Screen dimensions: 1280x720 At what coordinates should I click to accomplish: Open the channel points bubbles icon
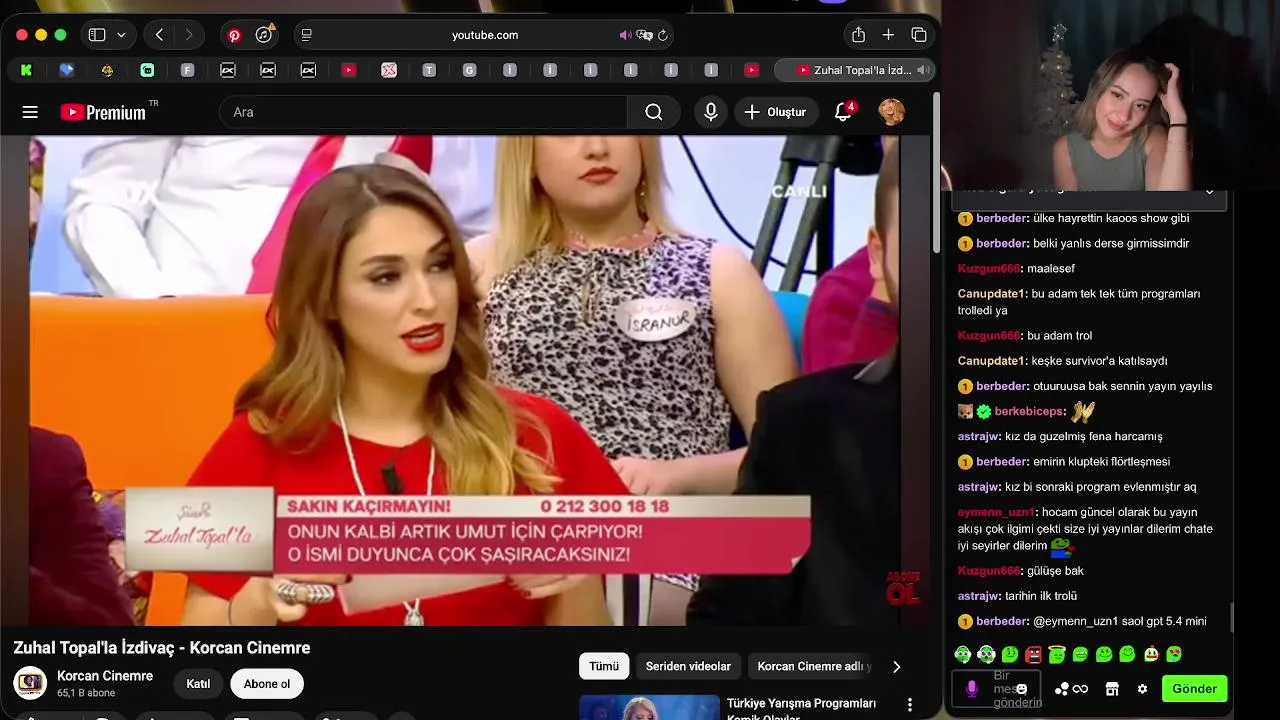(x=1062, y=689)
